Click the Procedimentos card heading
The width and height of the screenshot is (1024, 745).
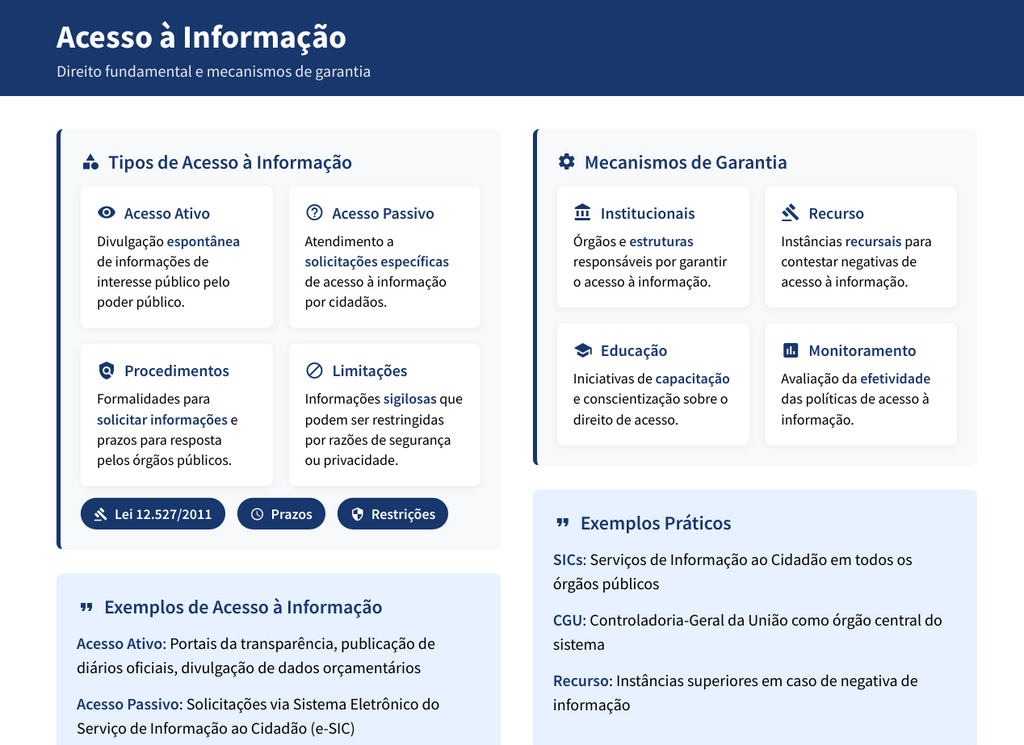[176, 371]
